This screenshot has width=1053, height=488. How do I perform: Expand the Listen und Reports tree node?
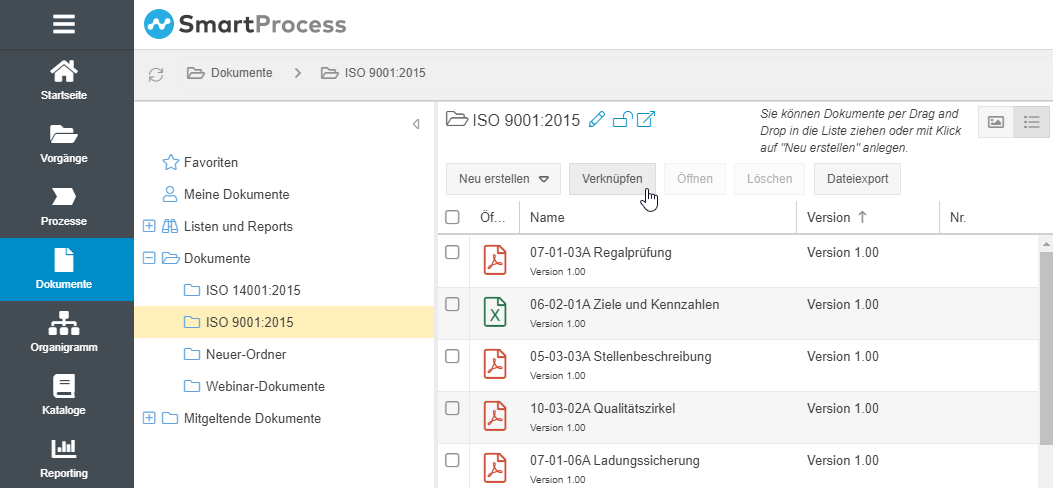pos(150,226)
